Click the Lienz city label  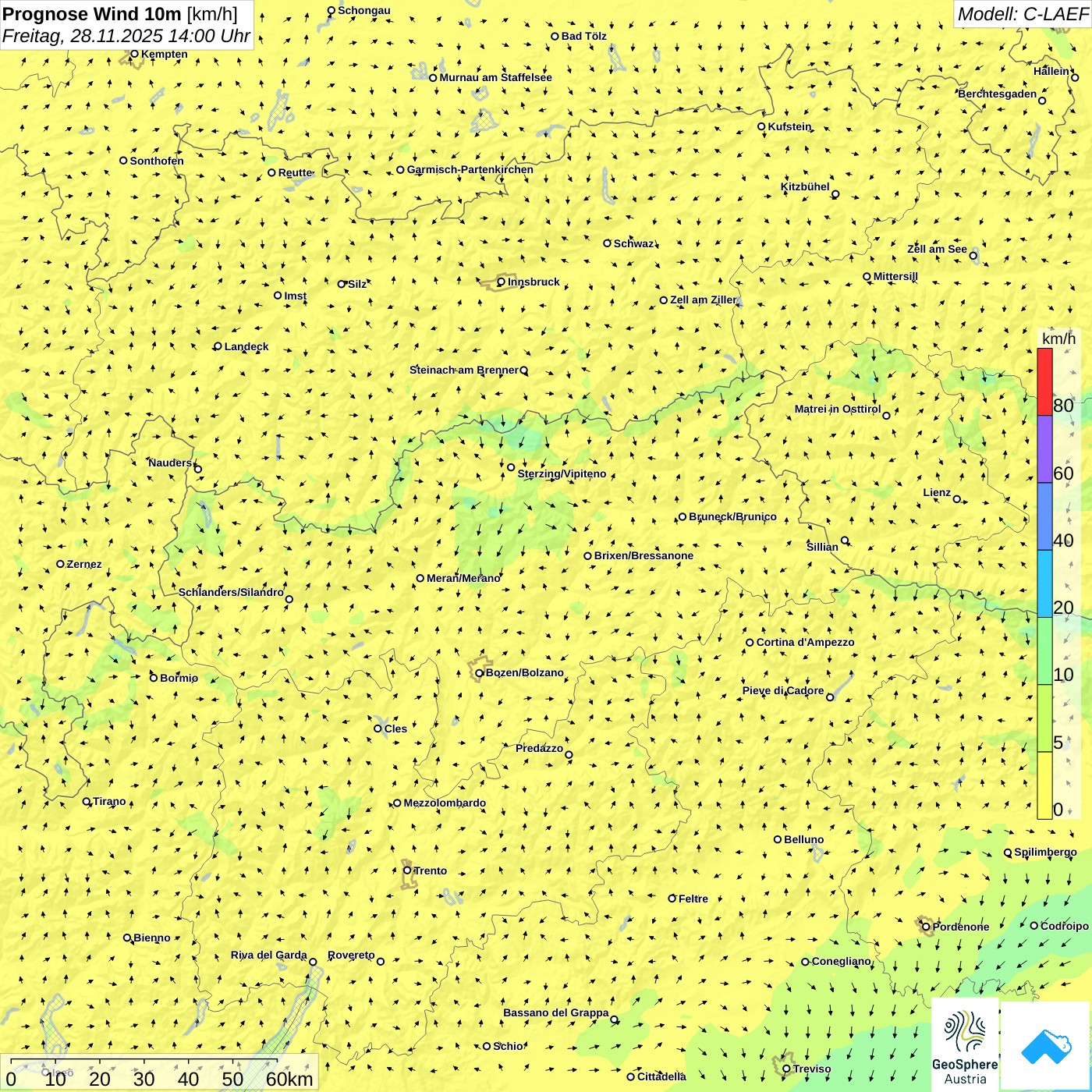(x=937, y=492)
